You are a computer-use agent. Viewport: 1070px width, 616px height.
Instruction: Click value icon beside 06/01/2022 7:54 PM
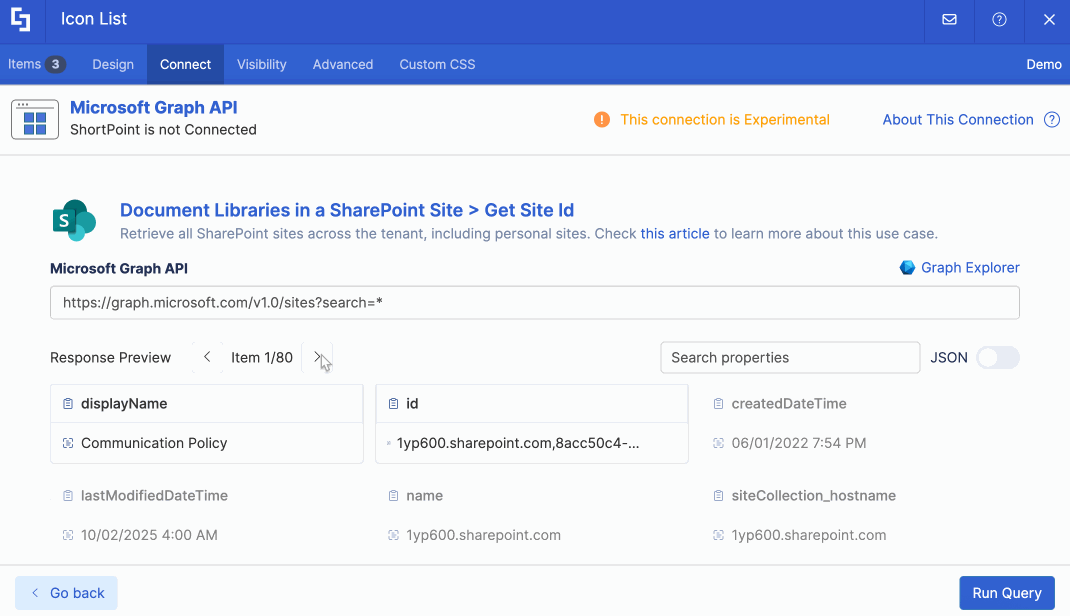718,443
